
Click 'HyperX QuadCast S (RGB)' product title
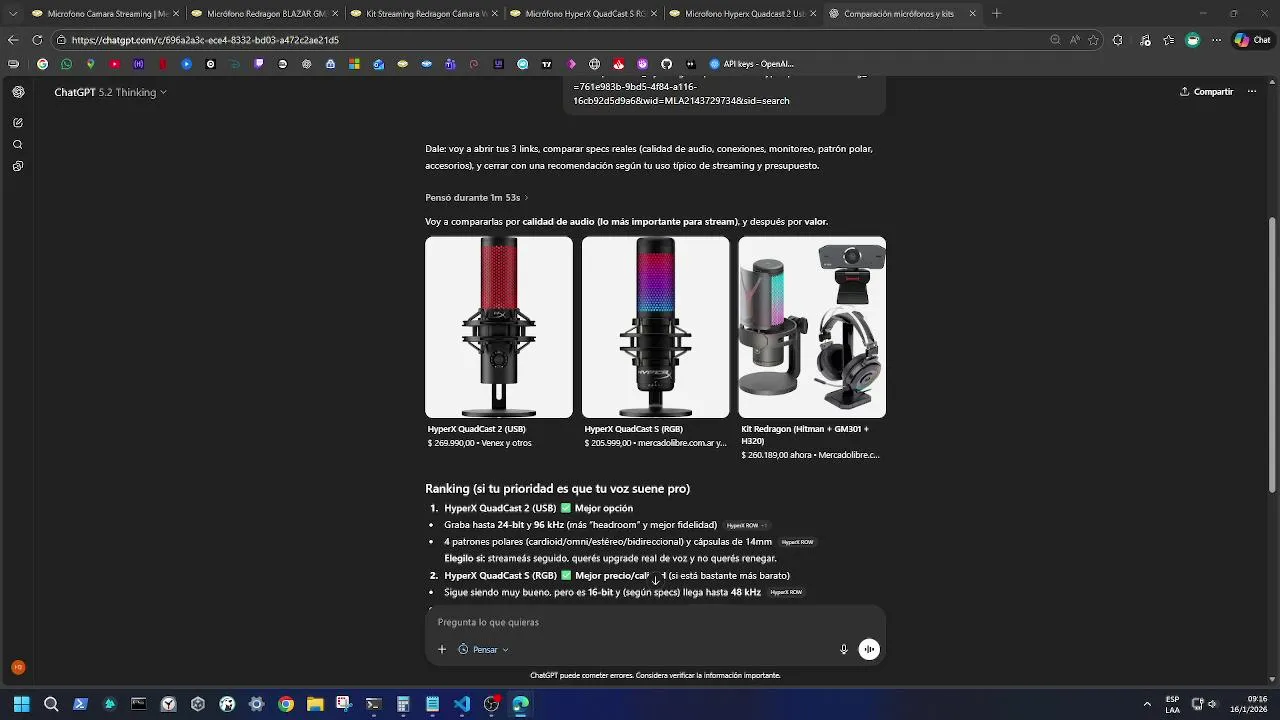coord(634,429)
